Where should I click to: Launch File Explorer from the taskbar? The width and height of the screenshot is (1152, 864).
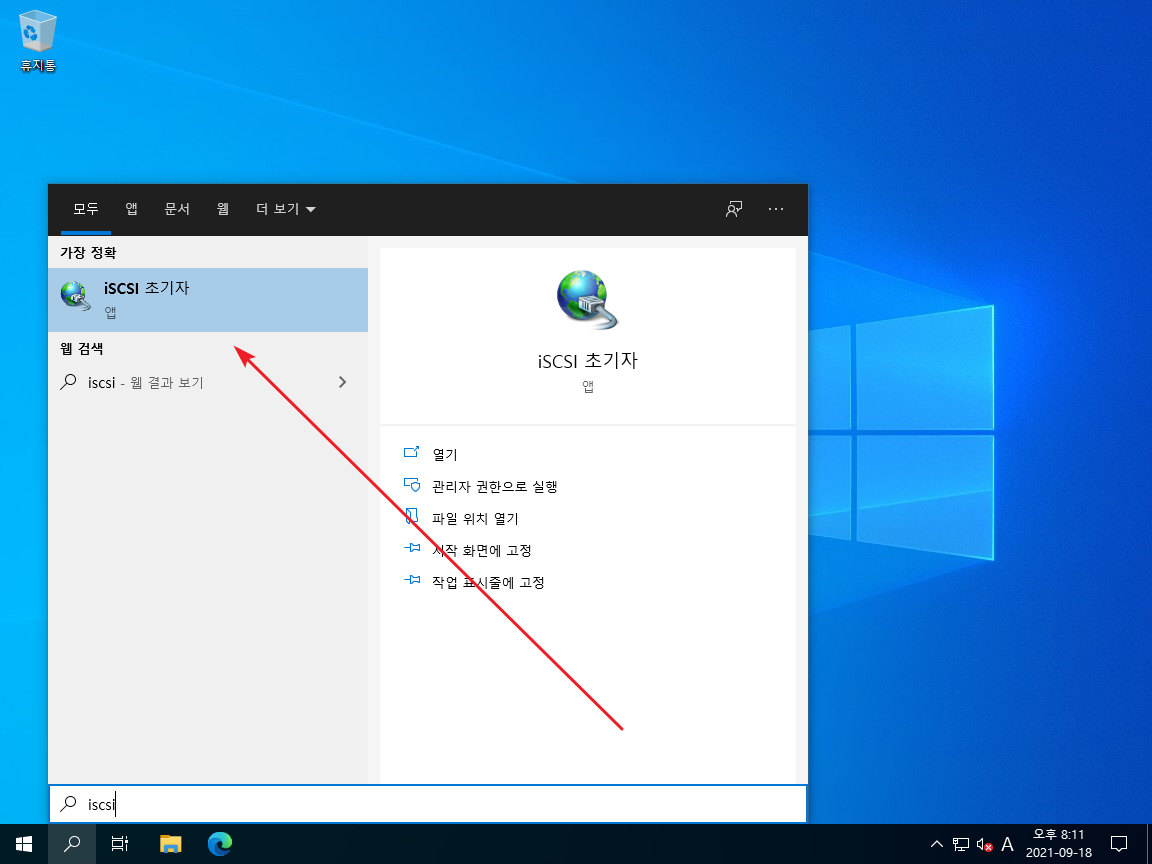tap(170, 843)
